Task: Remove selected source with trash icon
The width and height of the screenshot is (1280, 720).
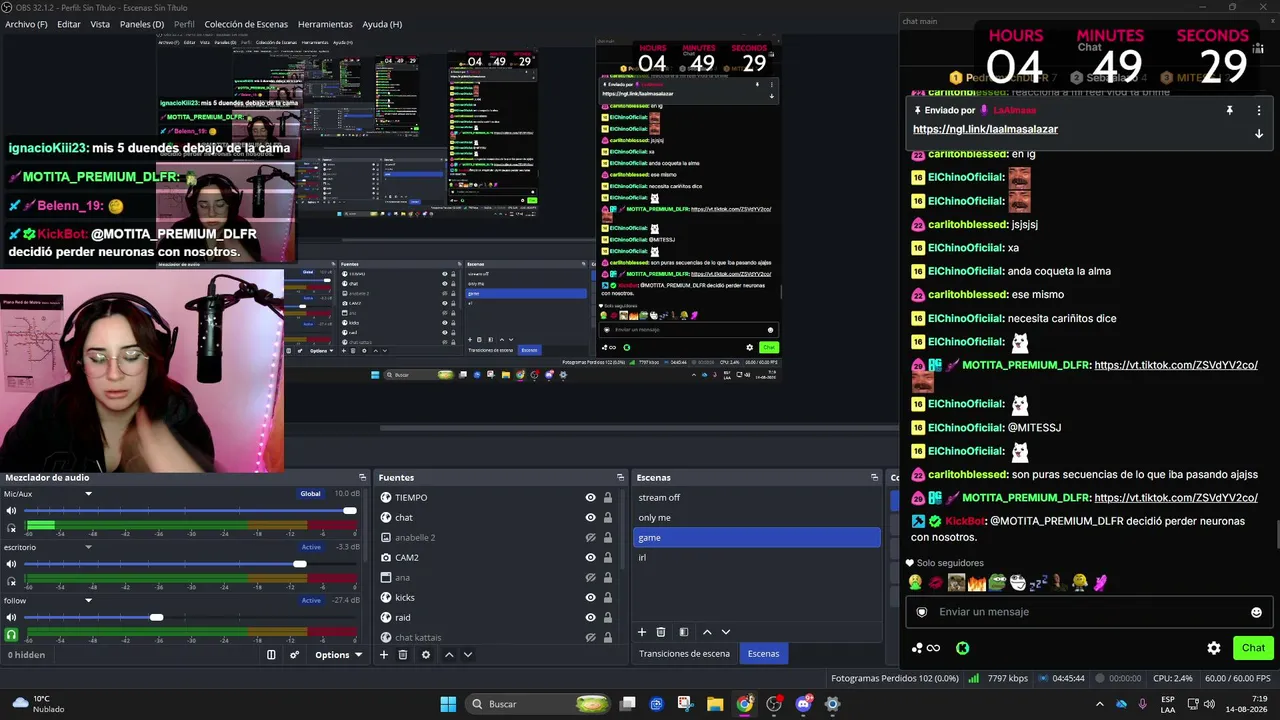Action: (x=403, y=655)
